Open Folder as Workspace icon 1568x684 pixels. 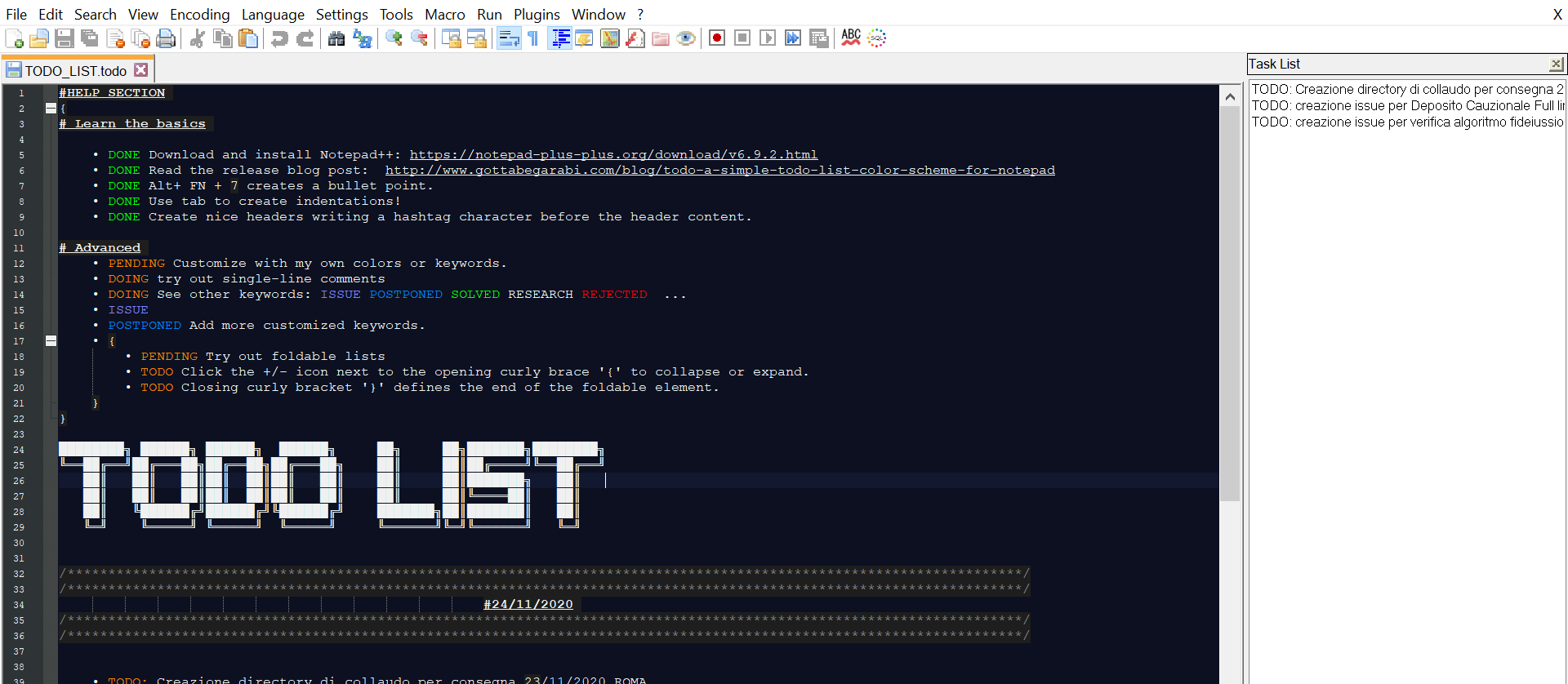[660, 38]
